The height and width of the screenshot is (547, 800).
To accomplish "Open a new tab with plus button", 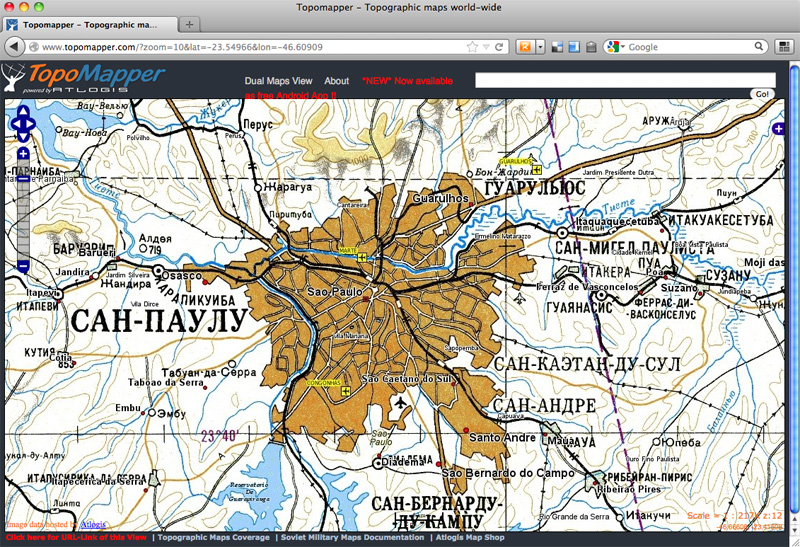I will pos(190,23).
